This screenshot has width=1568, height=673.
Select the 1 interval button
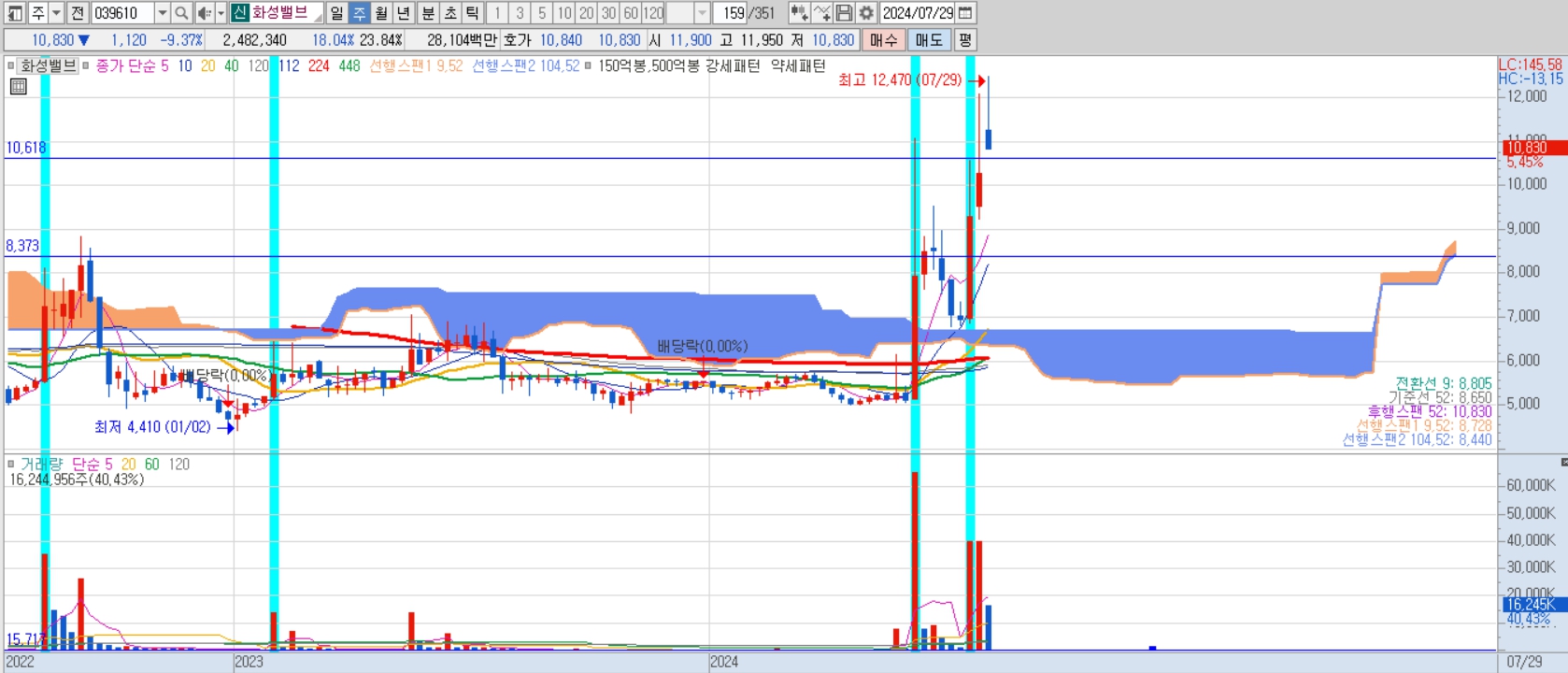click(x=497, y=13)
